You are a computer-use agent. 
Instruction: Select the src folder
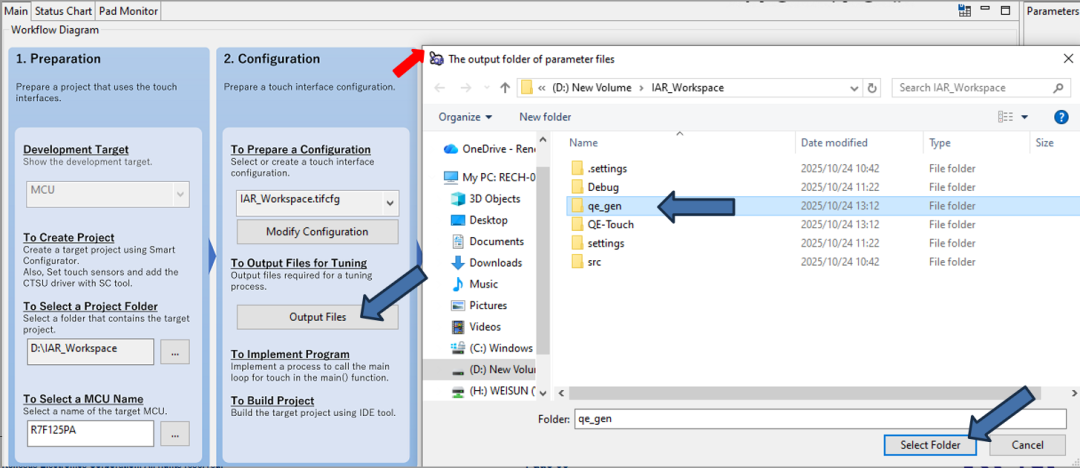click(x=588, y=262)
